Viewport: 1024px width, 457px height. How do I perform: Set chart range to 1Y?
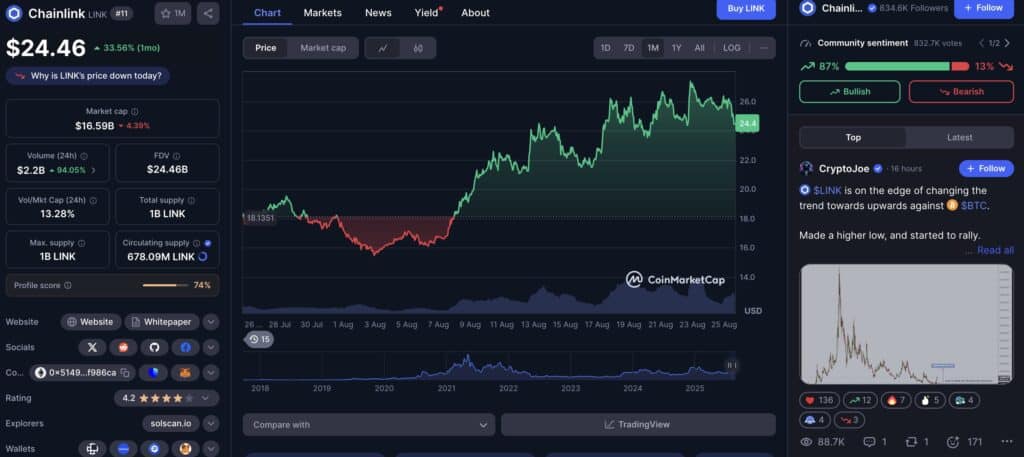[677, 48]
